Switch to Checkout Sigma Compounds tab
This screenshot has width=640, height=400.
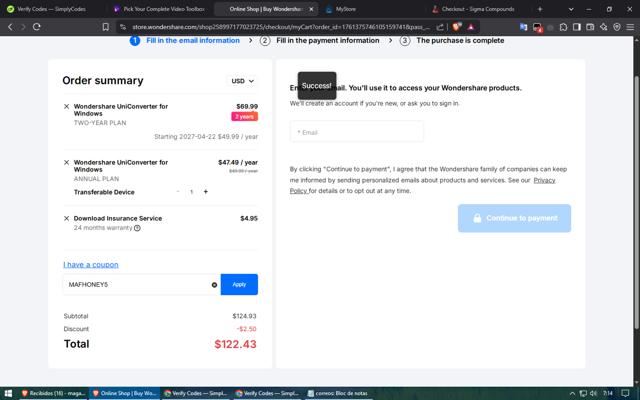pos(477,9)
